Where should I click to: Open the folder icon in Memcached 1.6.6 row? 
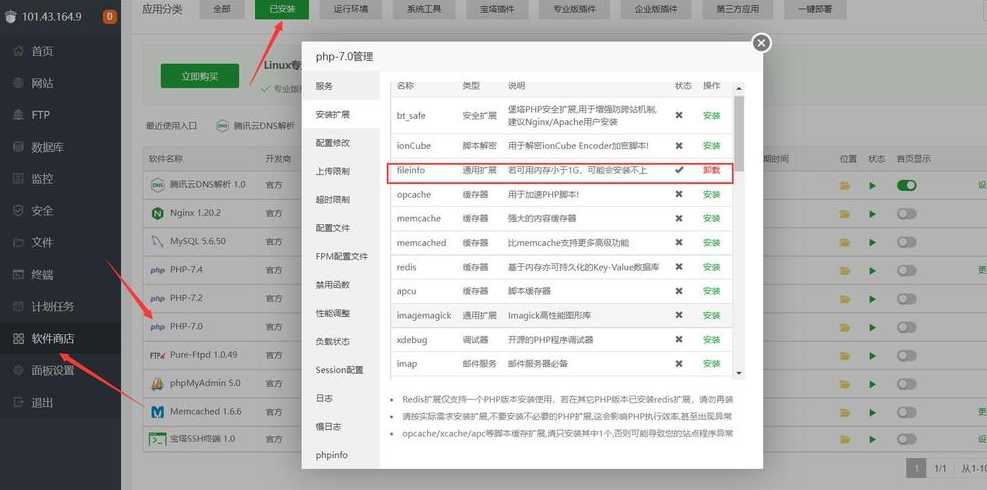[x=845, y=412]
